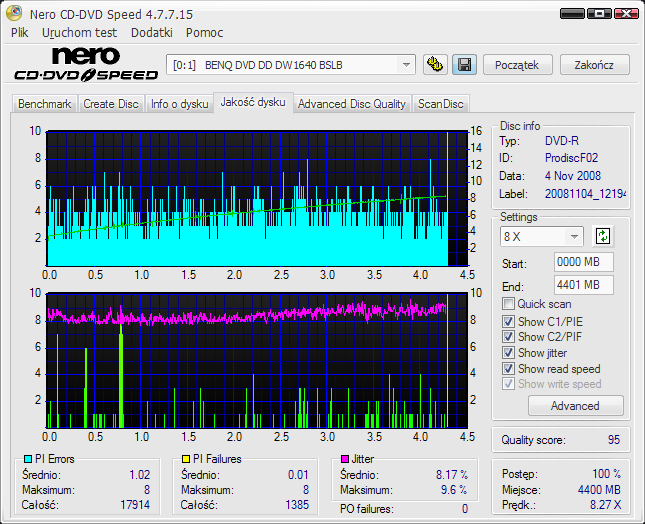Click PI Failures total 1385
The width and height of the screenshot is (645, 524).
(x=297, y=505)
